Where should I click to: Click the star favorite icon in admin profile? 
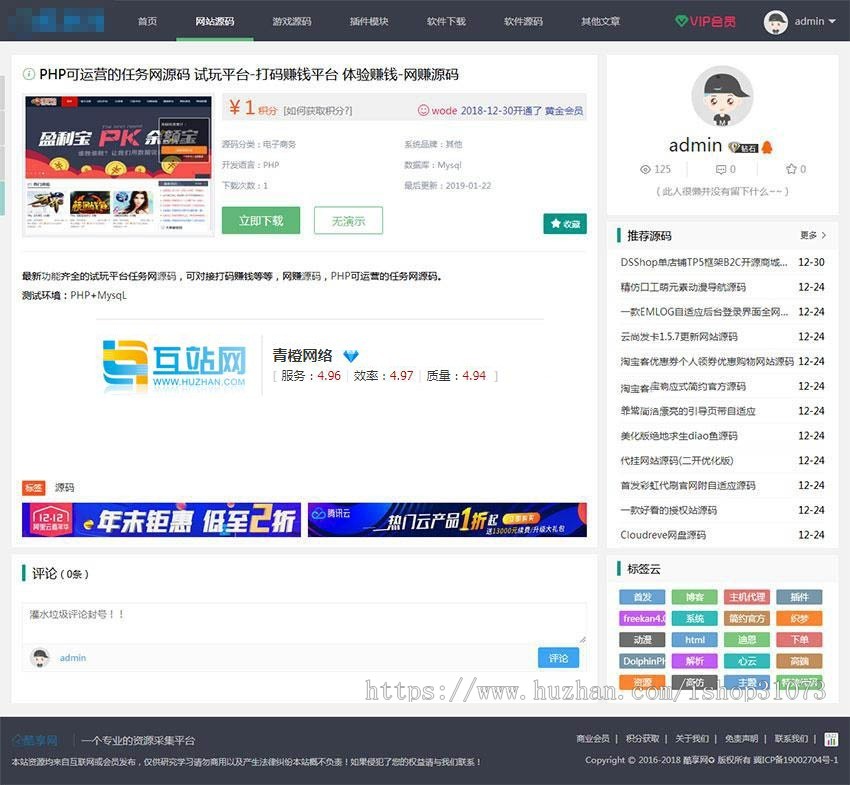click(791, 169)
